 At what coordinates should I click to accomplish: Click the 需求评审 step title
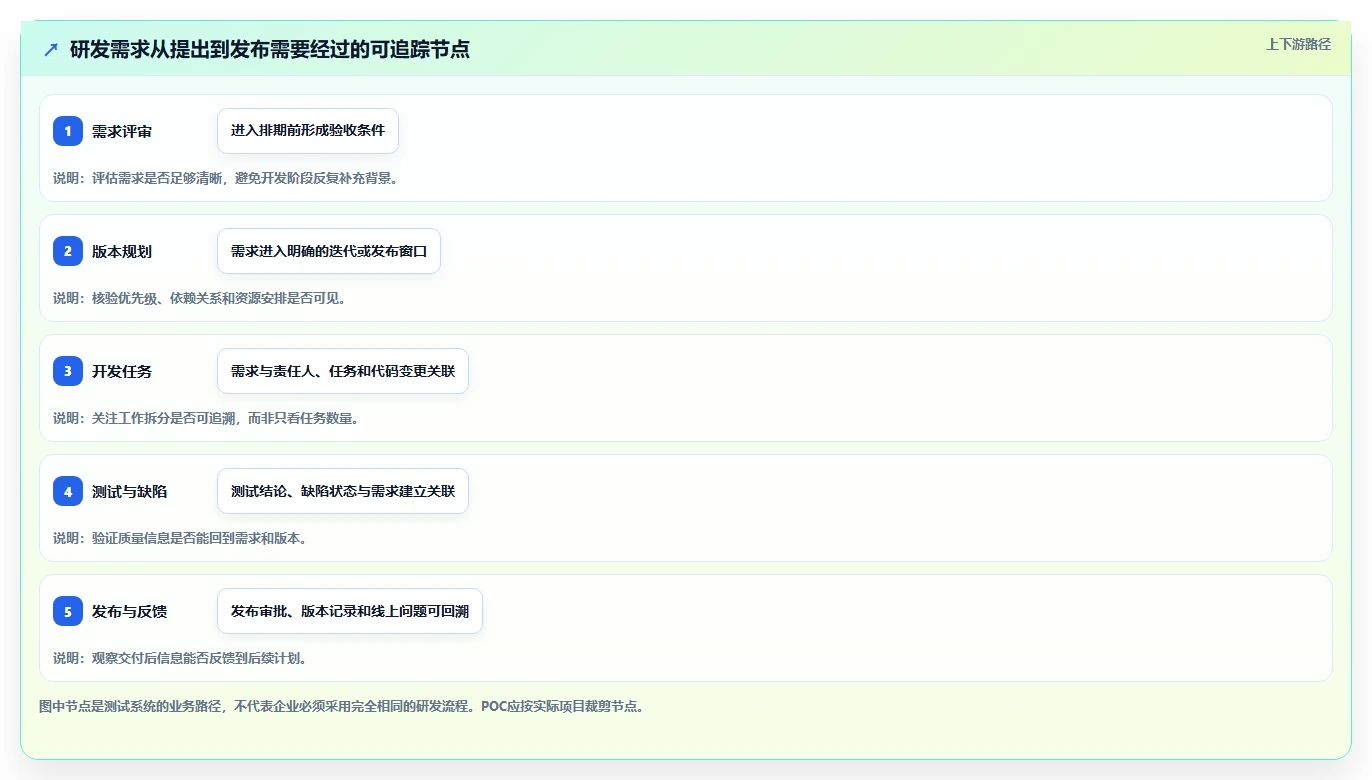122,132
